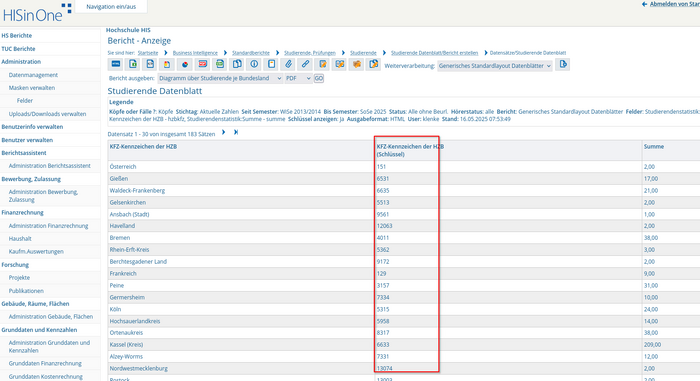Click the Summe column header
Screen dimensions: 700x381
pos(654,147)
